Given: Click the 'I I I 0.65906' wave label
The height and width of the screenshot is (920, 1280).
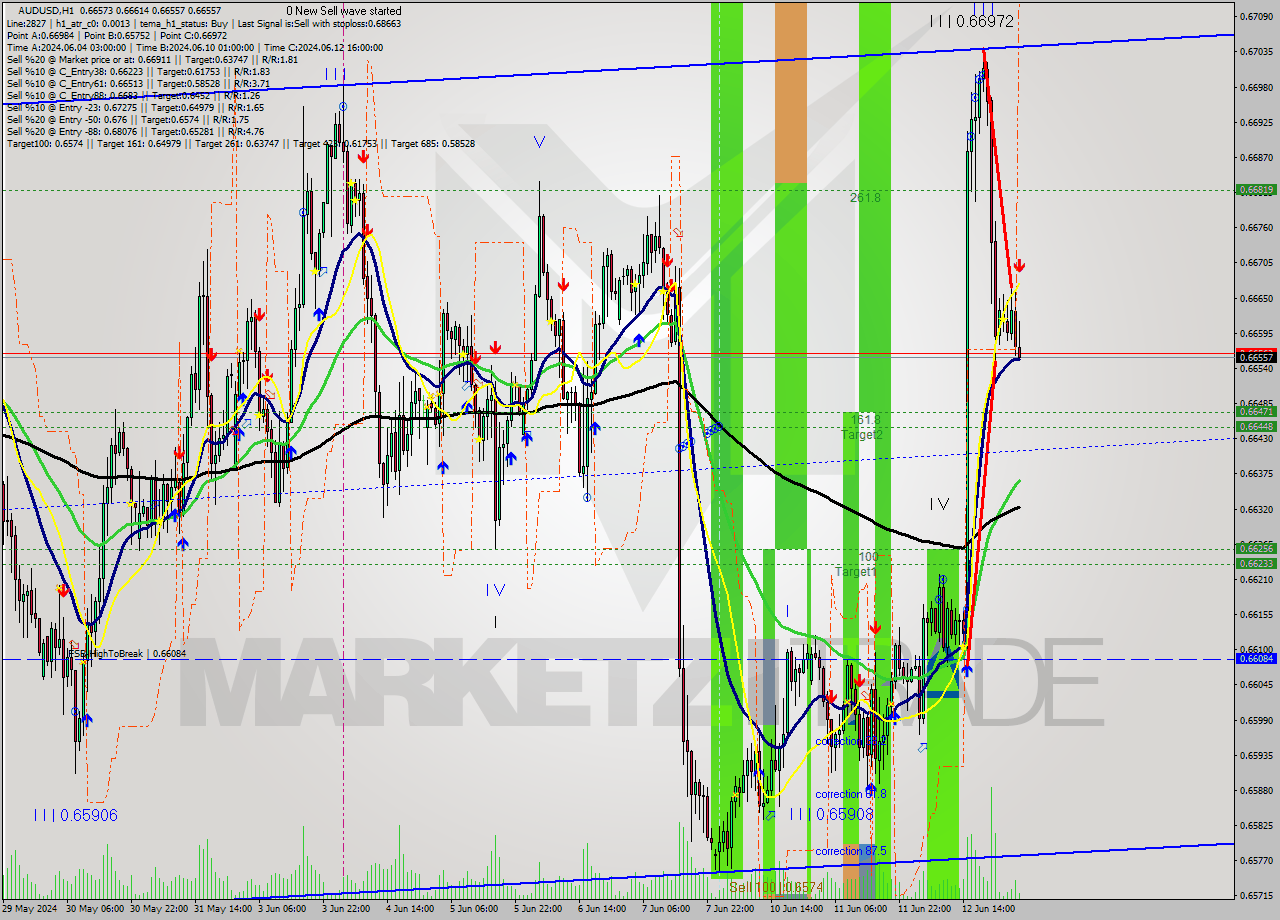Looking at the screenshot, I should coord(75,815).
